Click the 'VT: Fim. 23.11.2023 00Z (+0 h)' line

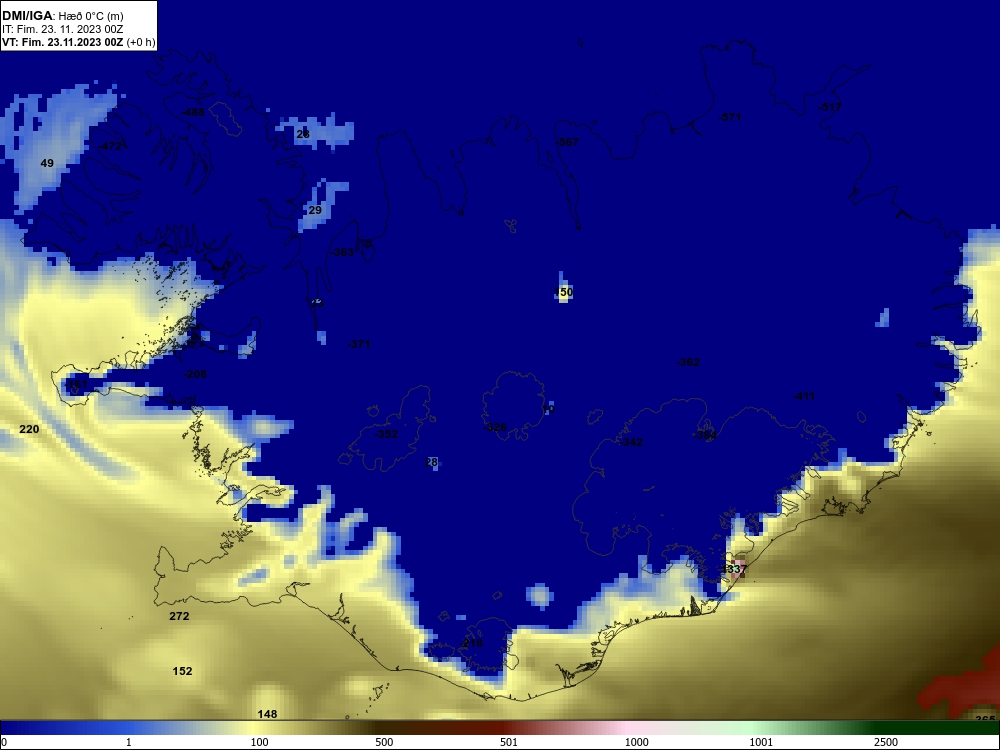(x=78, y=43)
